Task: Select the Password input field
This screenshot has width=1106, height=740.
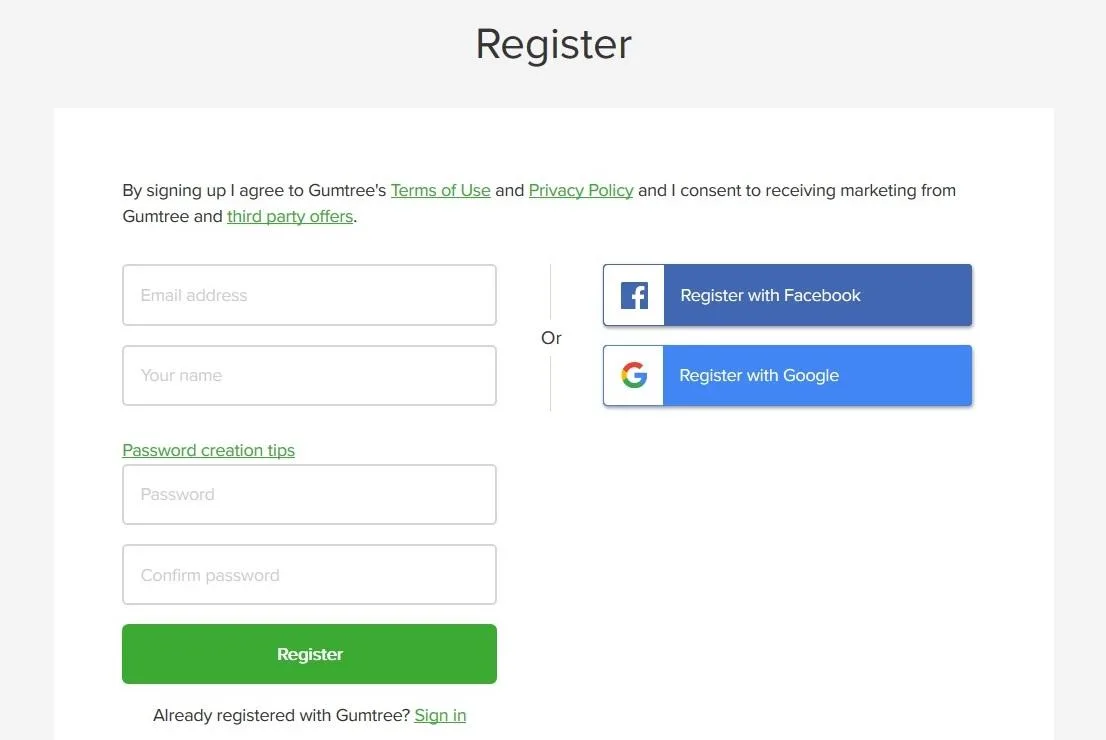Action: click(x=309, y=494)
